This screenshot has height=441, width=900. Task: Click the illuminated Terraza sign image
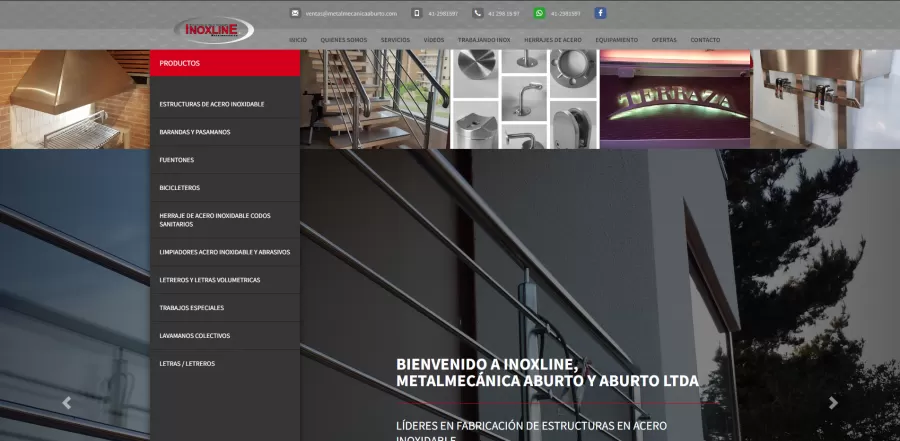point(673,99)
